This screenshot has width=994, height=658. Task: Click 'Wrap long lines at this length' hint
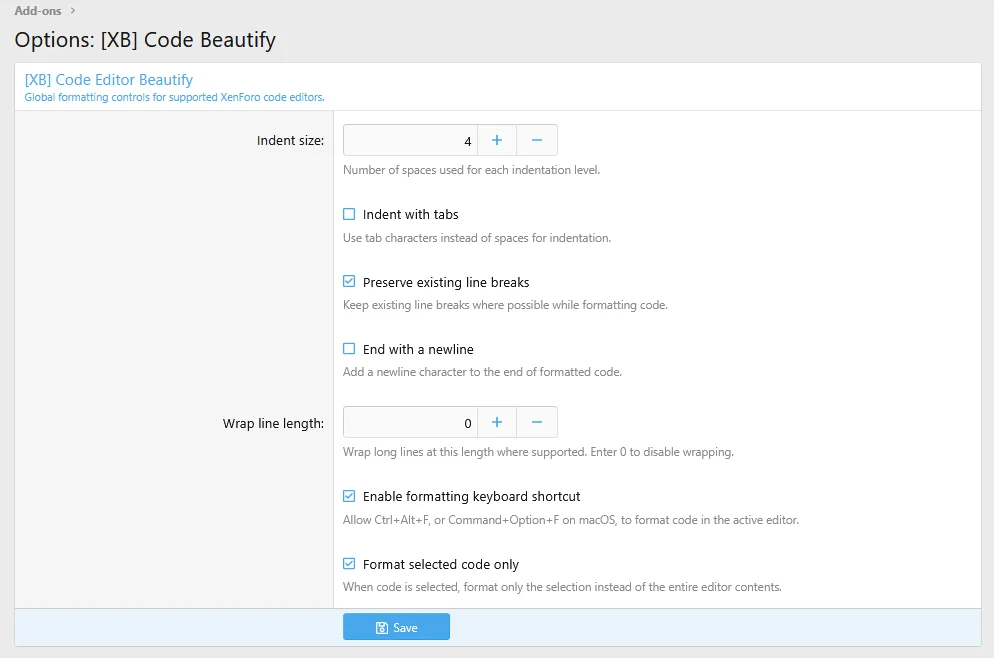[x=538, y=452]
